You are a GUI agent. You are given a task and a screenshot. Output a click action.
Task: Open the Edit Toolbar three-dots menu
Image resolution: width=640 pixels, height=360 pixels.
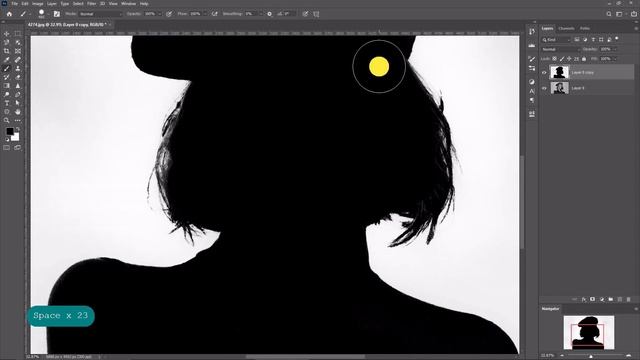(x=18, y=120)
